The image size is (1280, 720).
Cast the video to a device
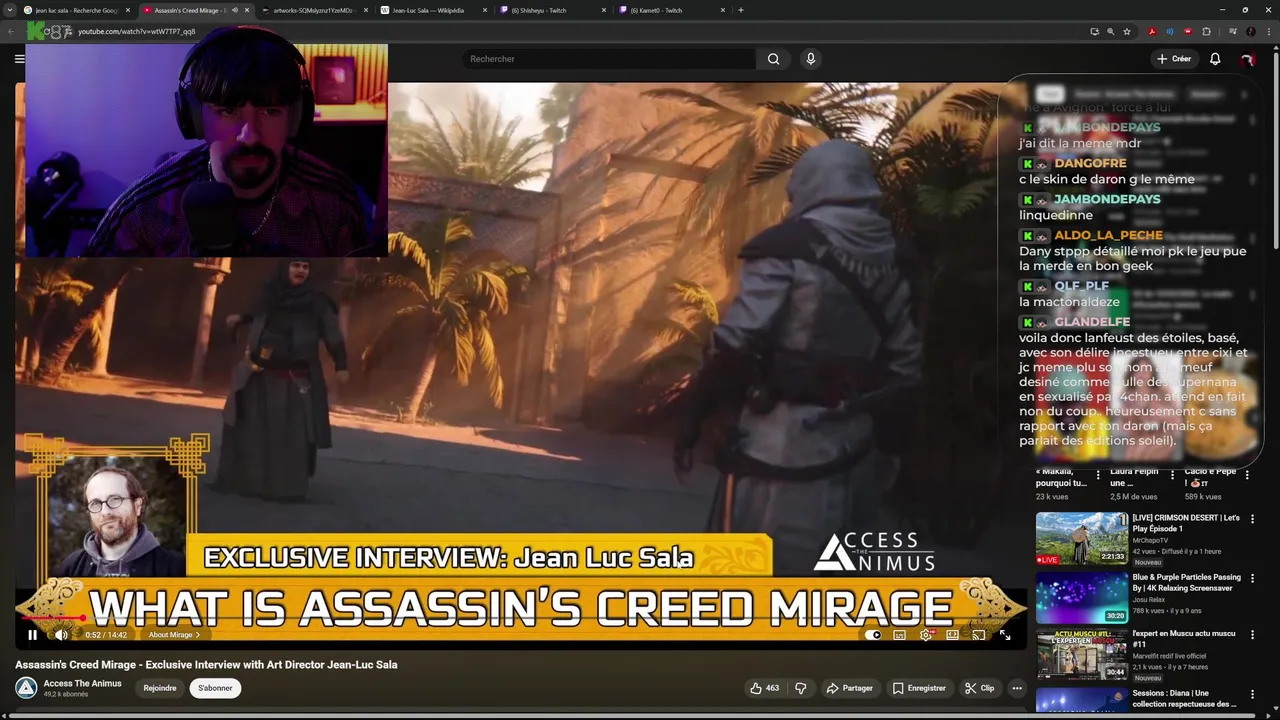(x=978, y=635)
